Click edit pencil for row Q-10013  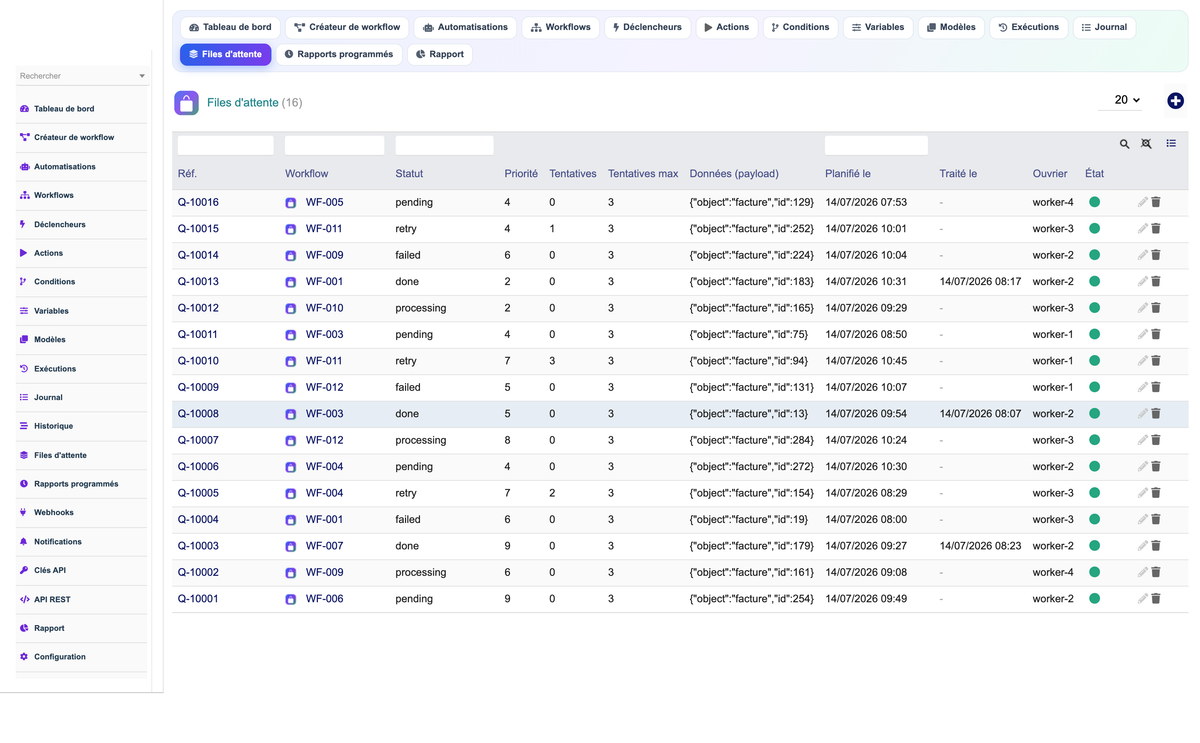point(1143,281)
